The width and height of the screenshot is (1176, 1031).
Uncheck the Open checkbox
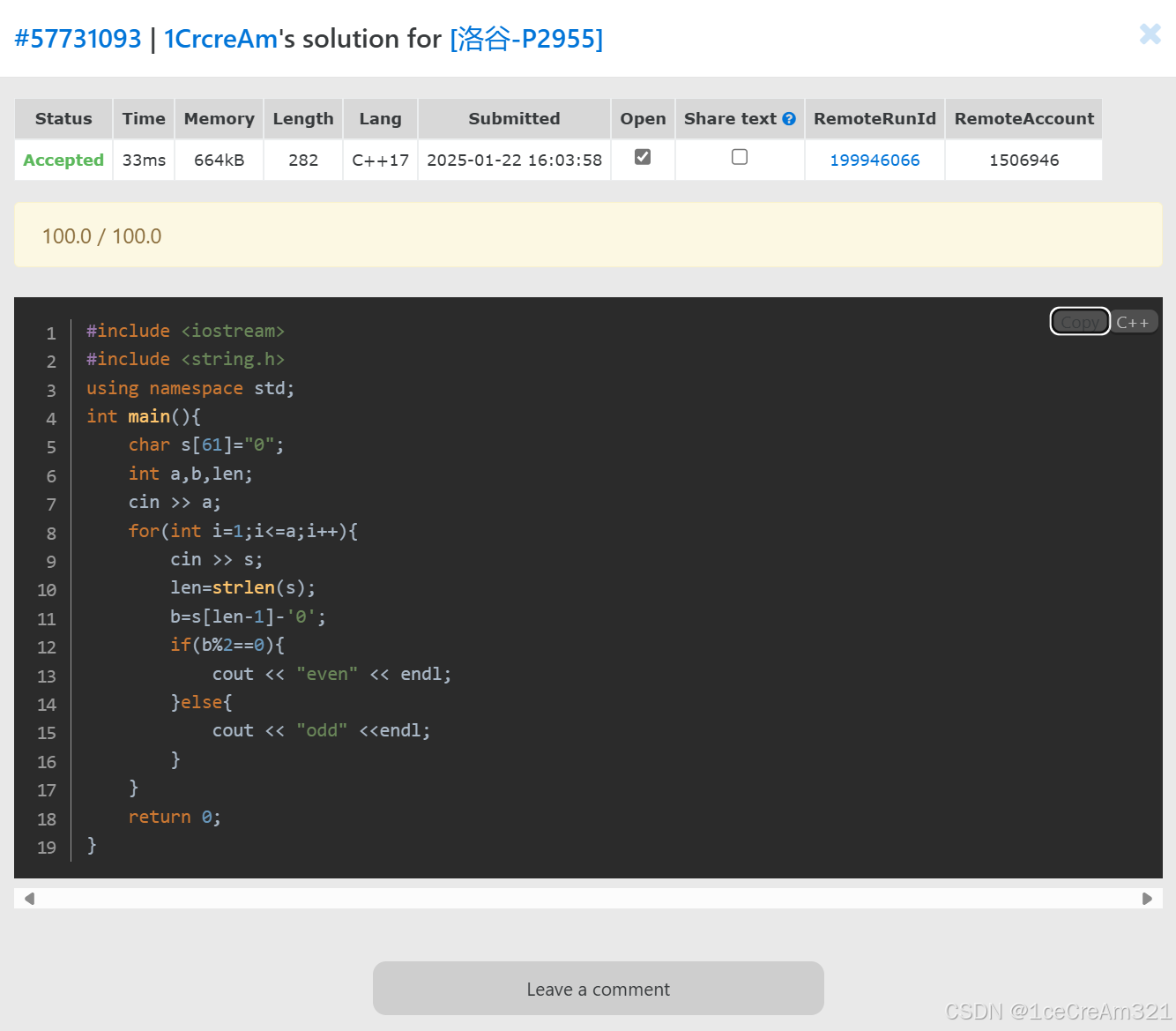(643, 156)
